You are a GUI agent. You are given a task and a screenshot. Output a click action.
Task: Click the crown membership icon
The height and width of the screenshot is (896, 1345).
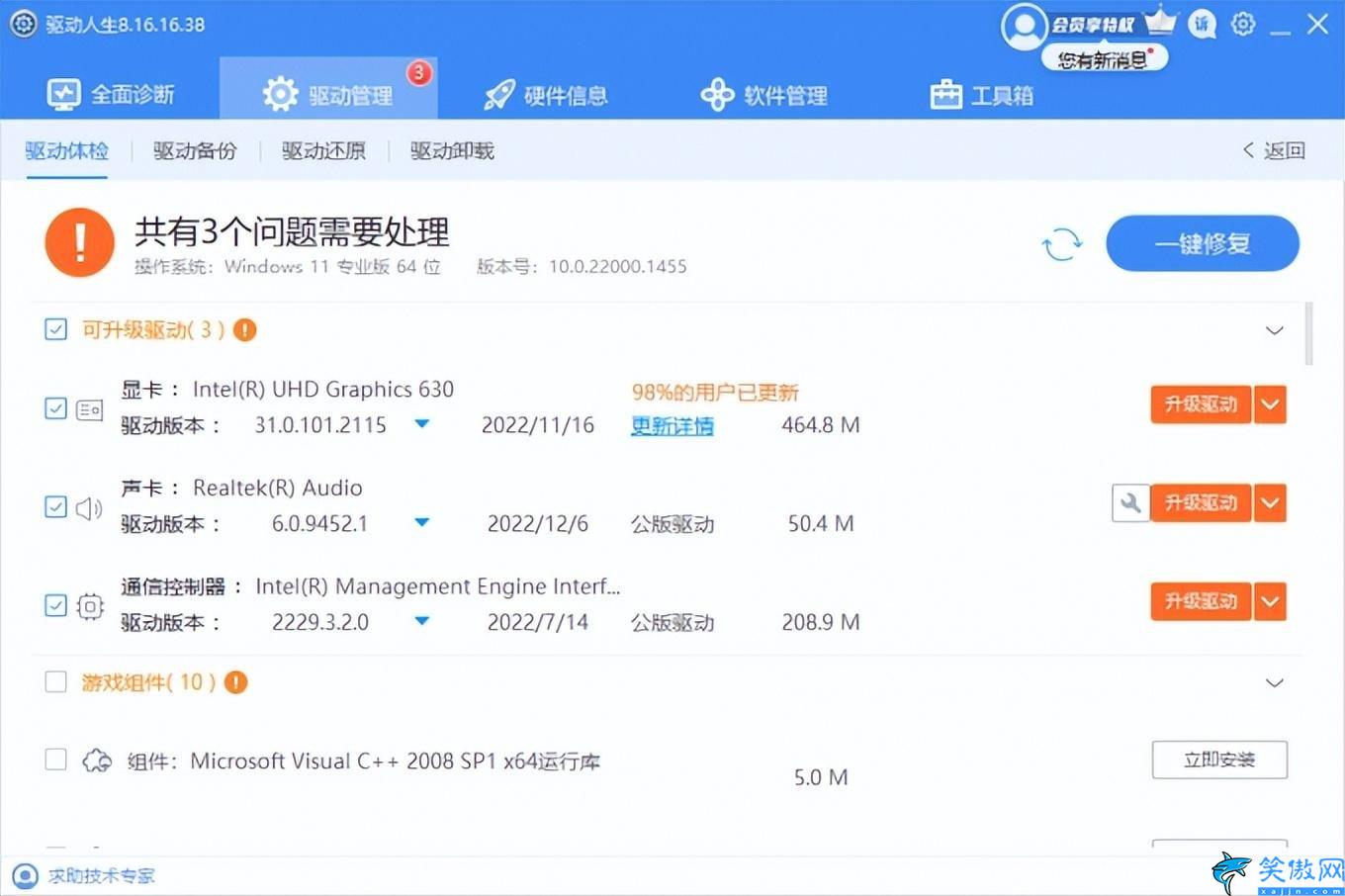(x=1162, y=21)
